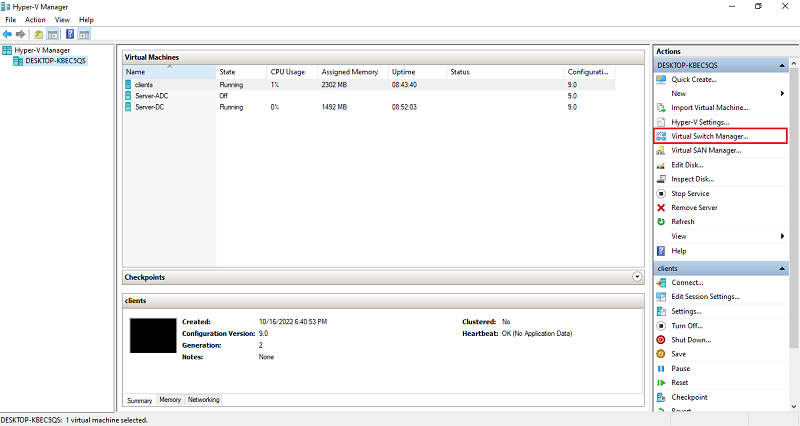Click the Edit Disk icon
This screenshot has height=426, width=800.
[x=661, y=165]
